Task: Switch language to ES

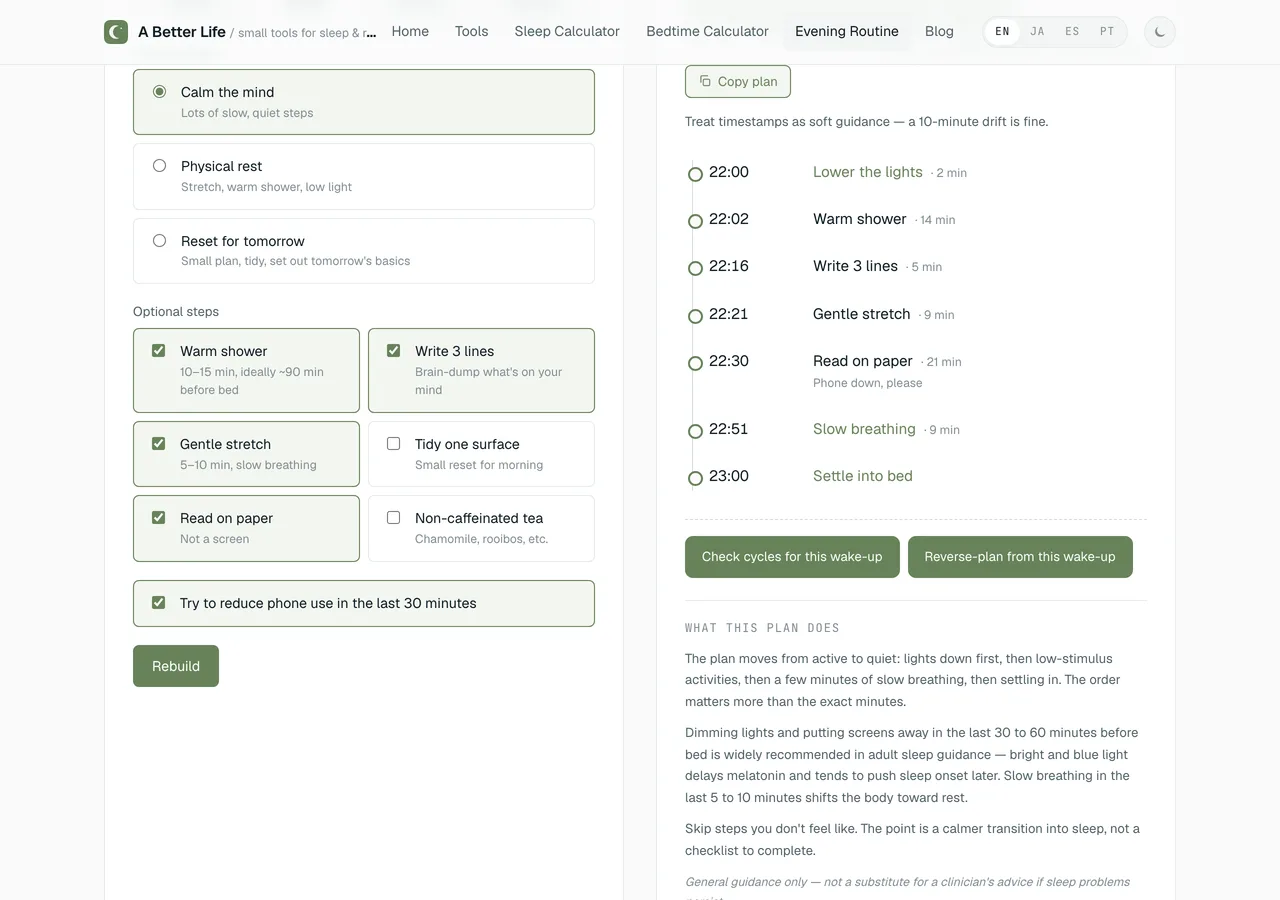Action: tap(1072, 32)
